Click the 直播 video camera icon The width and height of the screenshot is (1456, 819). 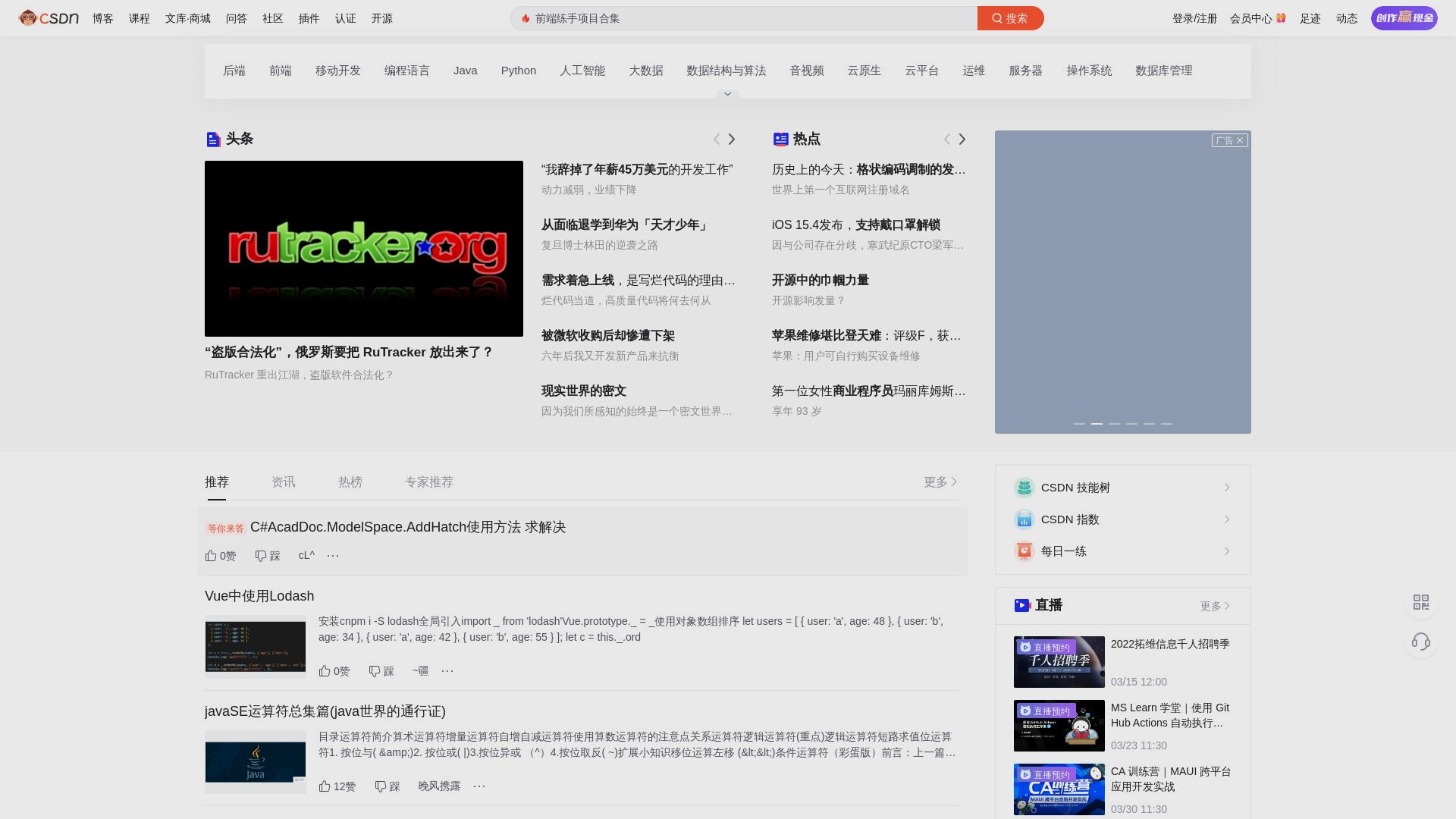coord(1022,605)
